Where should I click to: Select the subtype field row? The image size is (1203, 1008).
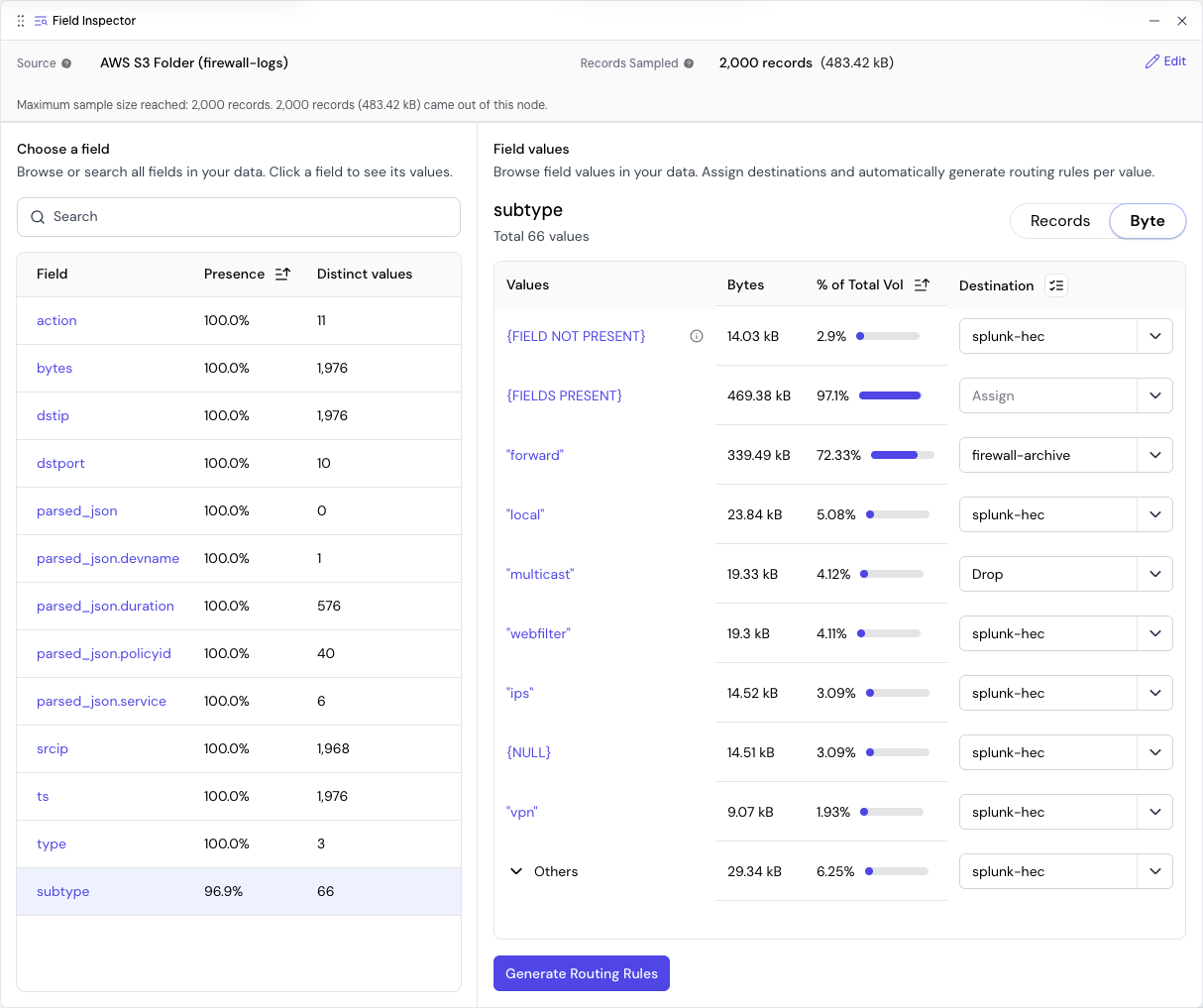tap(239, 891)
